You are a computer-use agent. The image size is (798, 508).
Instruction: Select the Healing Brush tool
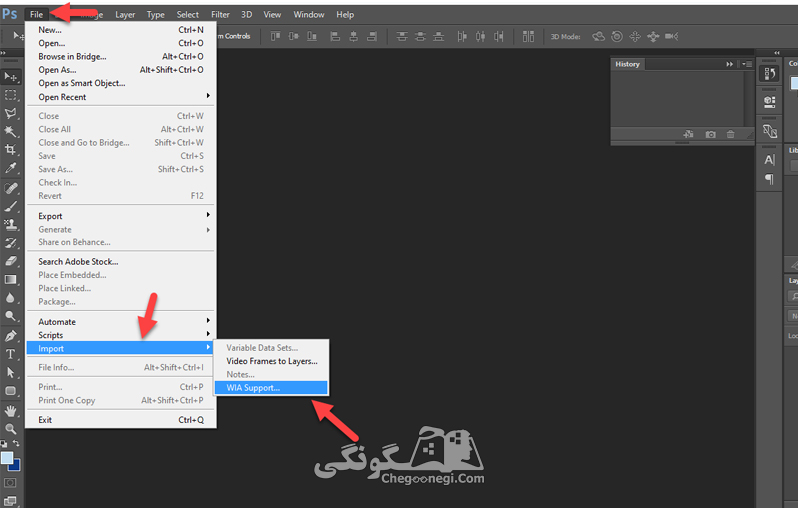[10, 188]
